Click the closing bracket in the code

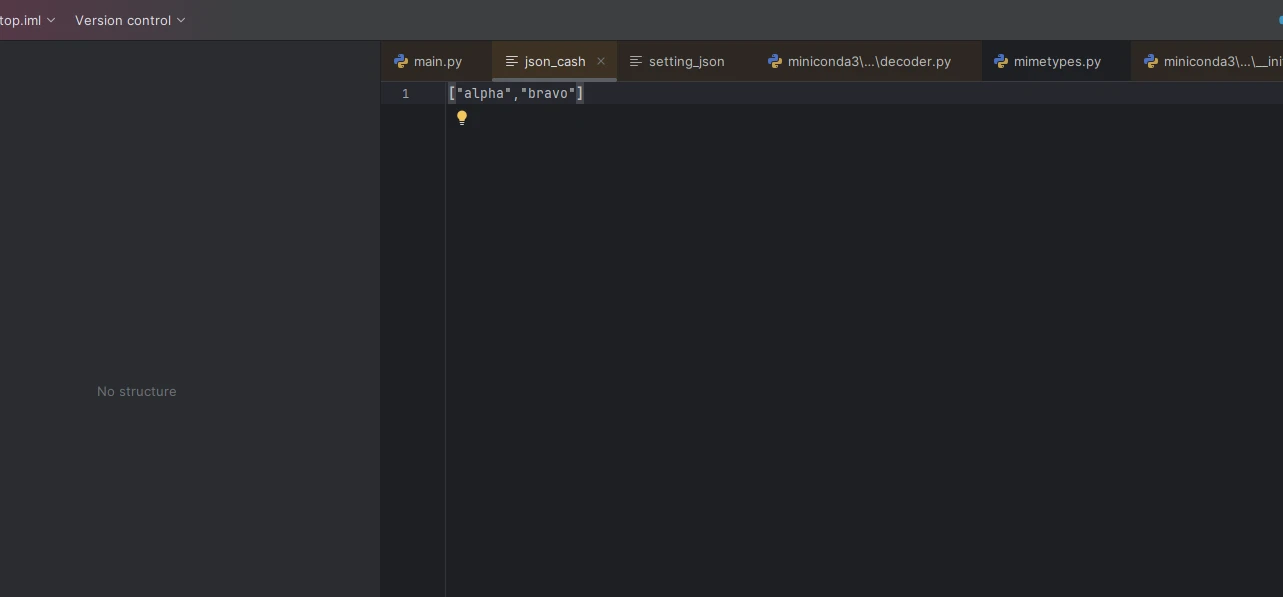pos(580,94)
